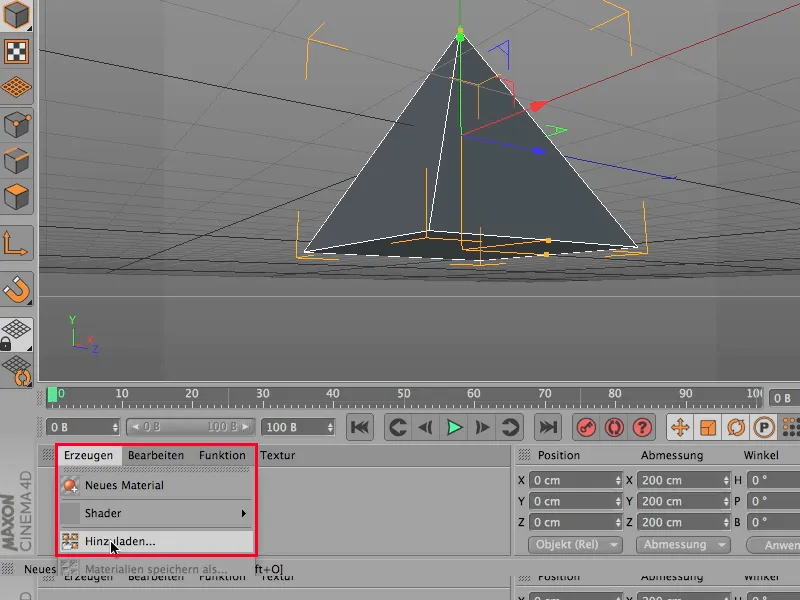Toggle point-level animation dots icon
Viewport: 800px width, 600px height.
(791, 427)
